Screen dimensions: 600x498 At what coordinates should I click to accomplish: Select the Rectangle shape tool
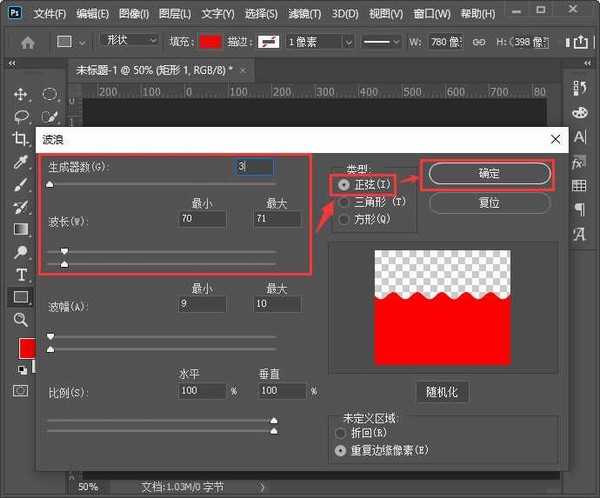tap(20, 297)
